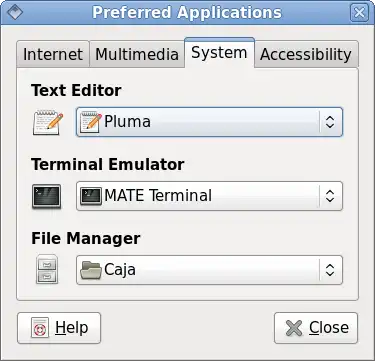Screen dimensions: 375x361
Task: Click the window menu diamond icon in title bar
Action: point(15,12)
